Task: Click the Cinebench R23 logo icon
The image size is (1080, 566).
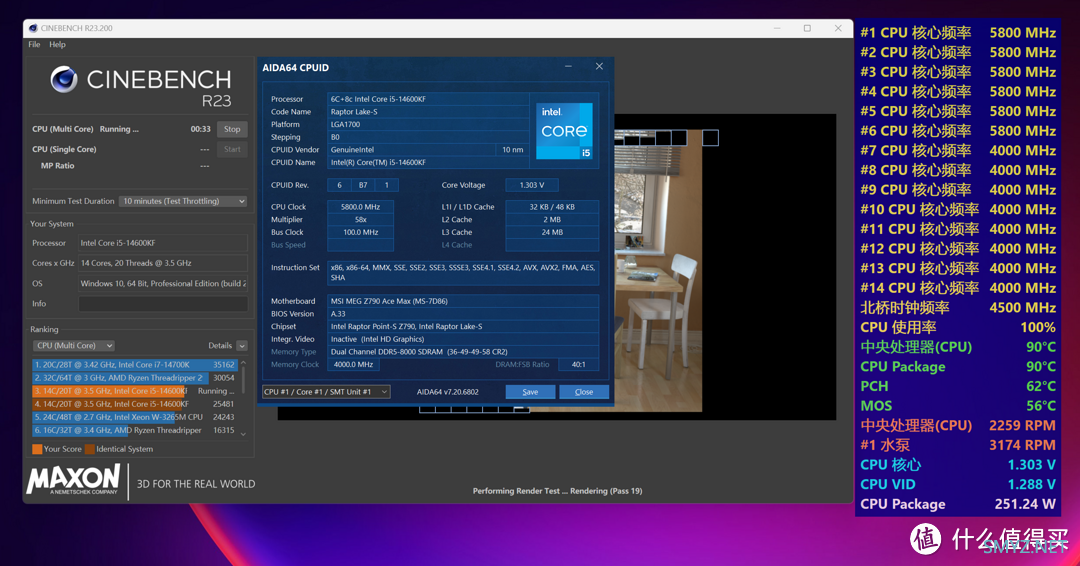Action: [64, 80]
